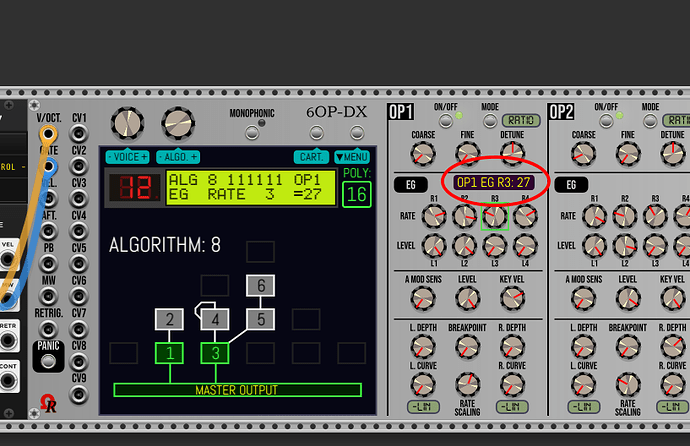The width and height of the screenshot is (690, 446).
Task: Open the CART. cartridge menu
Action: 311,157
